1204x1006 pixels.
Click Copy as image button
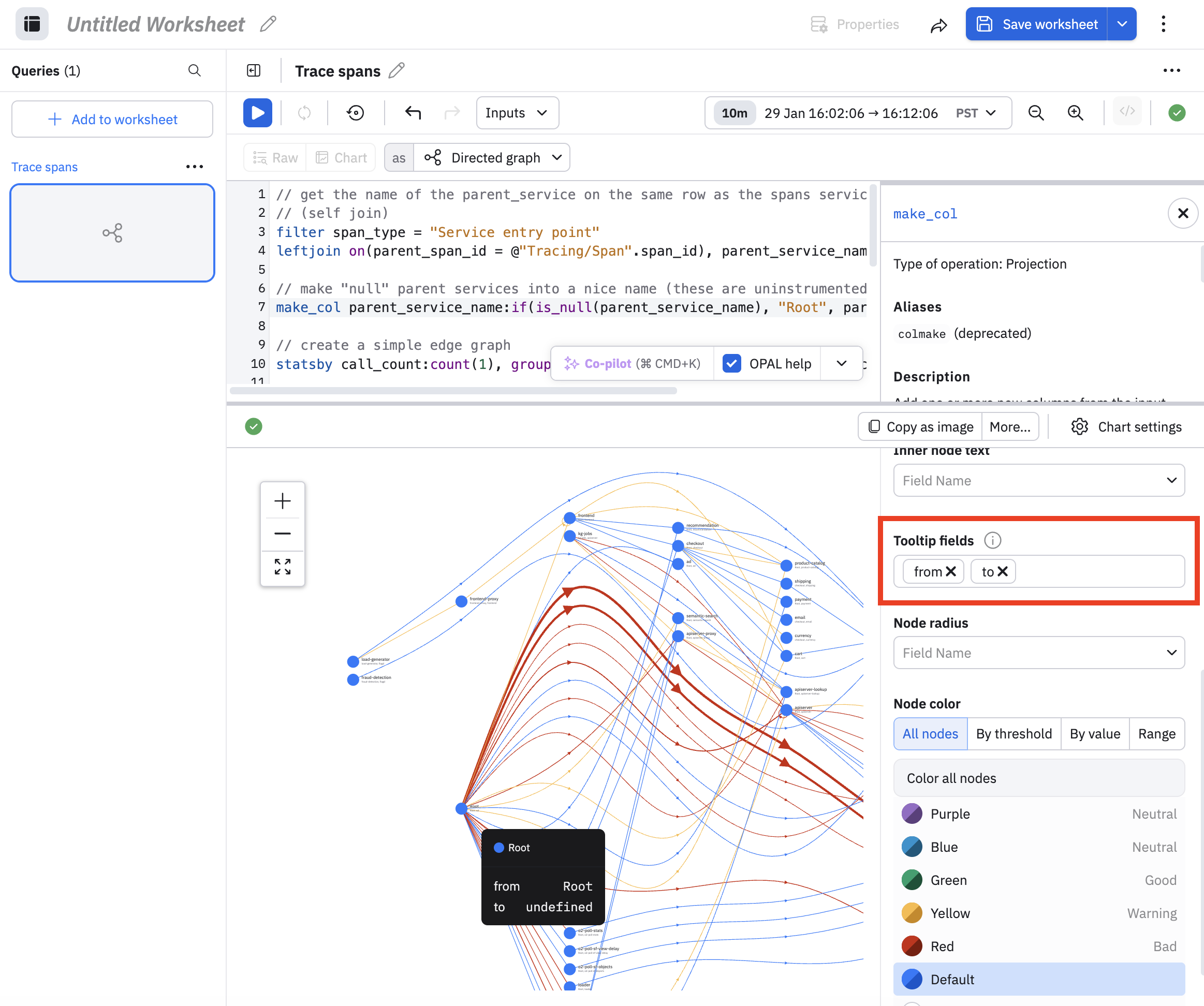[x=920, y=426]
